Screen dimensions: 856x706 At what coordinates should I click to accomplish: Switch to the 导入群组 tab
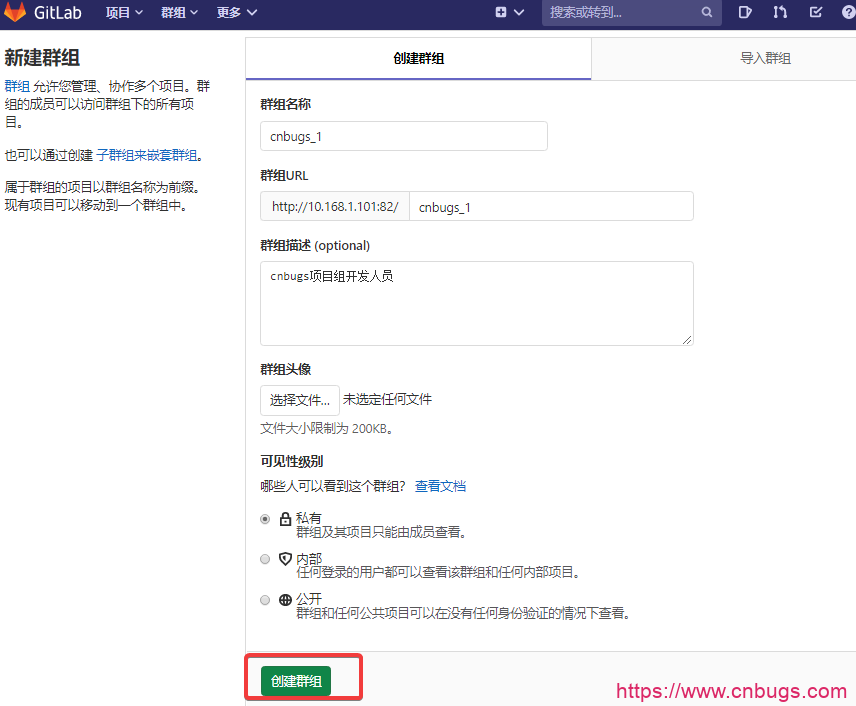765,58
